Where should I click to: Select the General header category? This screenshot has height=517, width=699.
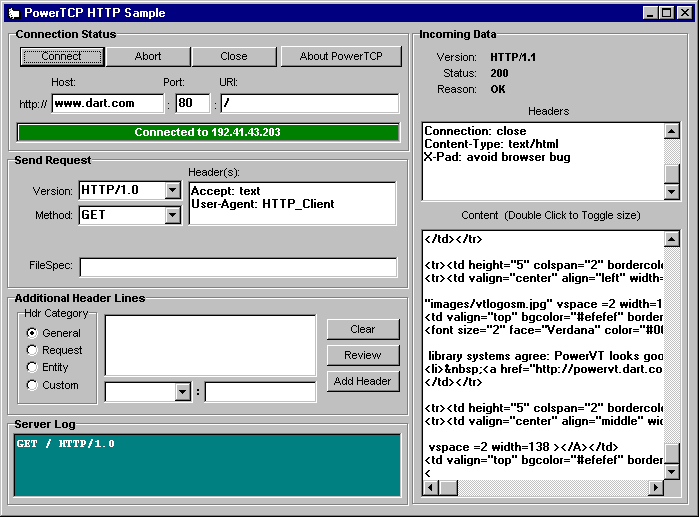(x=53, y=333)
